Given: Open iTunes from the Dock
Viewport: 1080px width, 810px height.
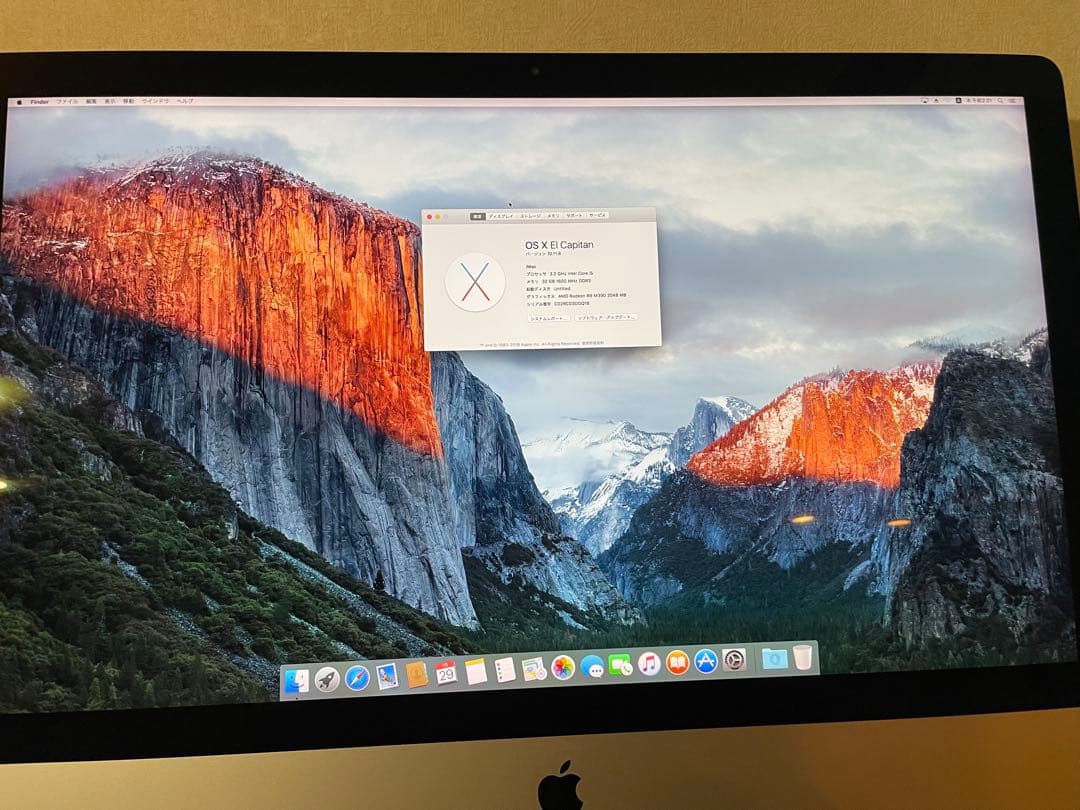Looking at the screenshot, I should (650, 663).
